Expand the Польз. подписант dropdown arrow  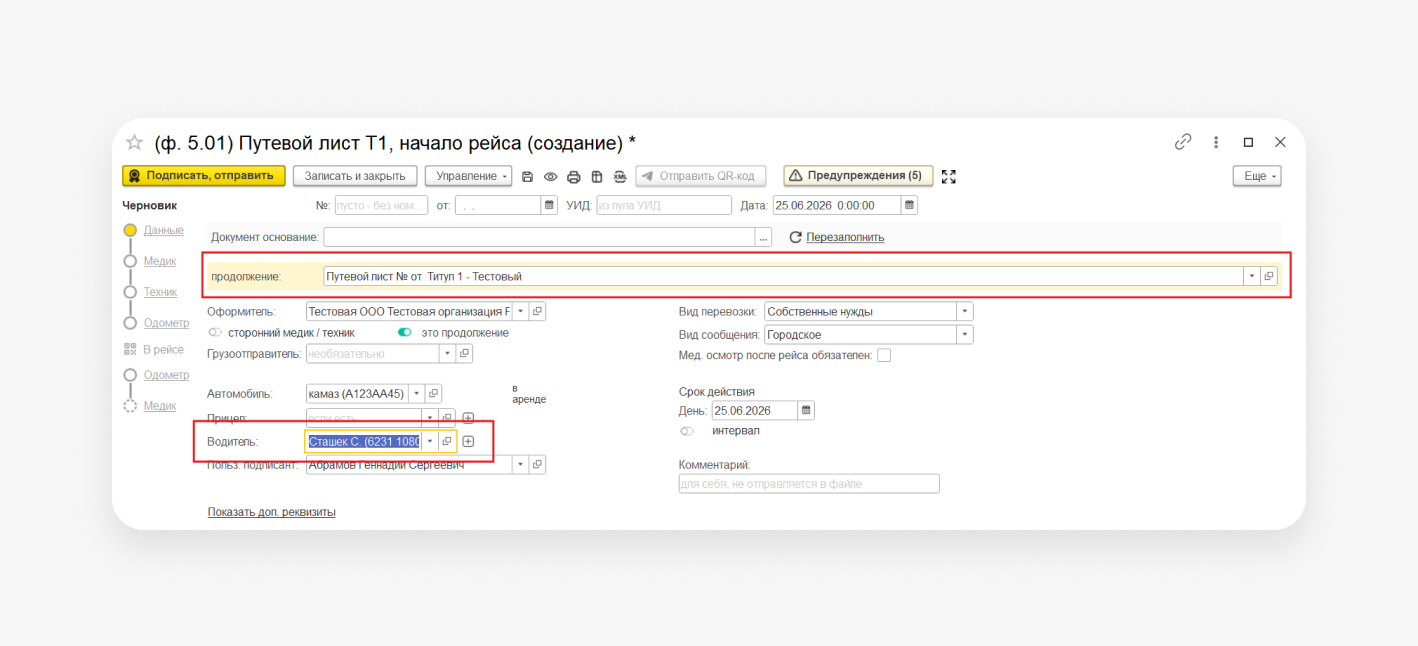click(519, 464)
